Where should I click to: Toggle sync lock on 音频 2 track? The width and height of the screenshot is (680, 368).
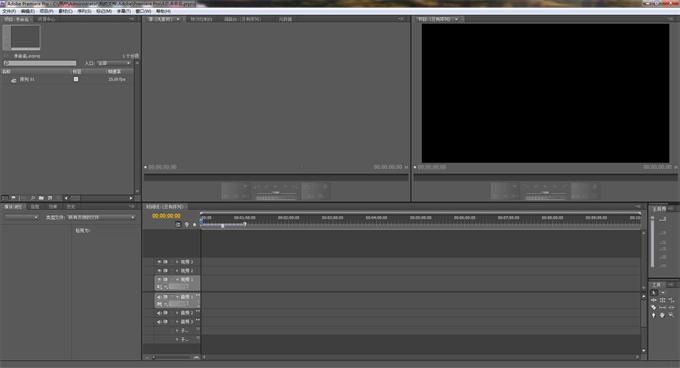tap(165, 313)
